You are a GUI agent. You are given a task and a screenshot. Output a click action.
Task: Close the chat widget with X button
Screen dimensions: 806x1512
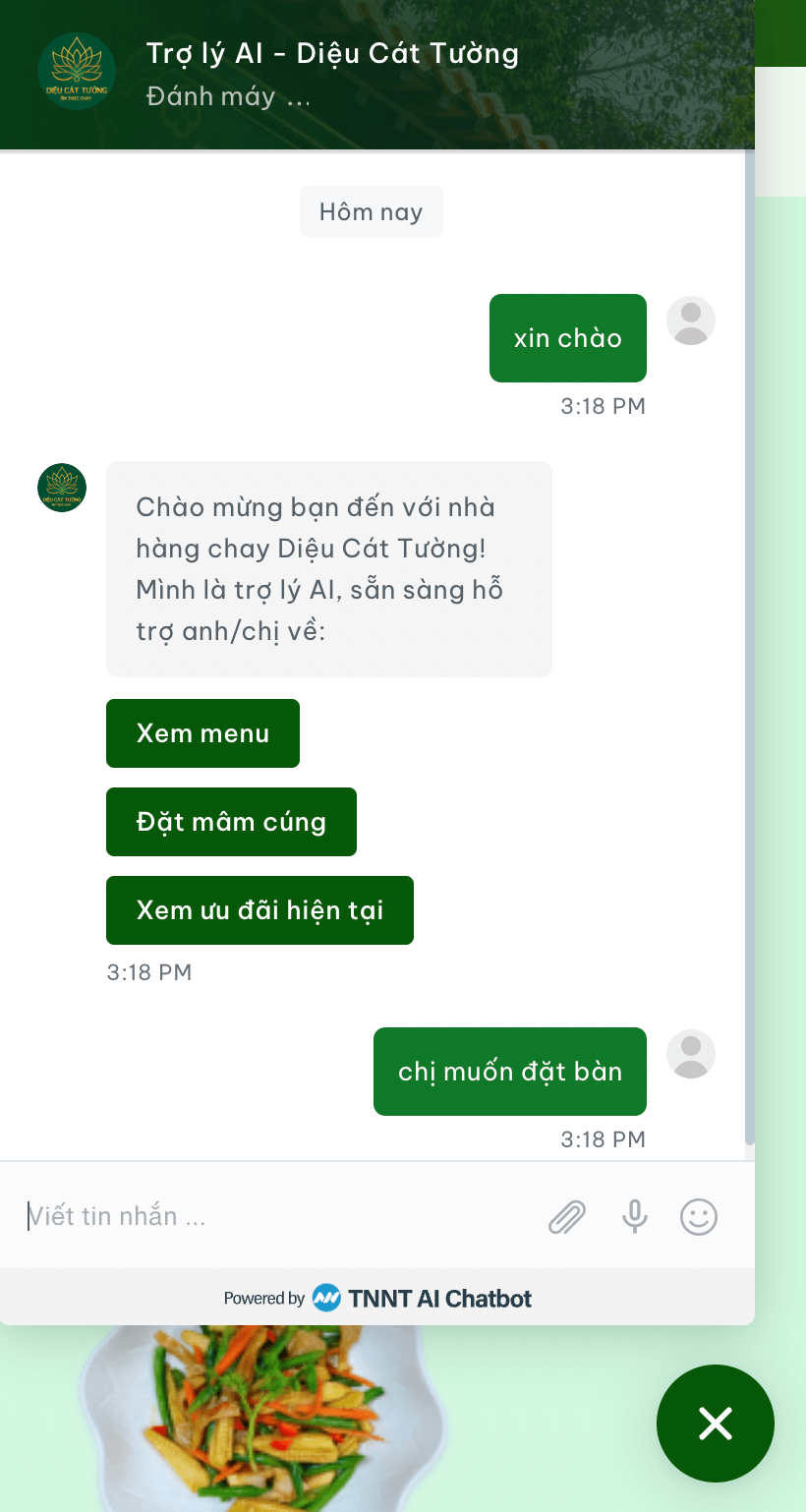715,1423
